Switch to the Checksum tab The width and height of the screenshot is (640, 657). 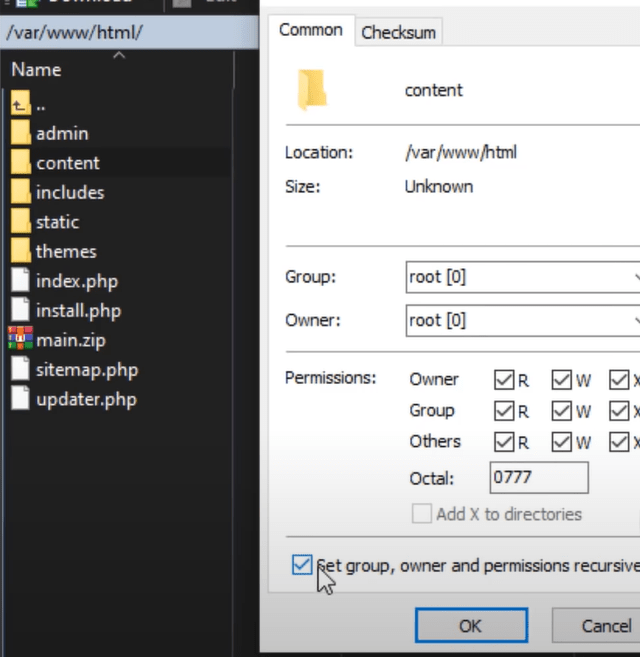399,32
